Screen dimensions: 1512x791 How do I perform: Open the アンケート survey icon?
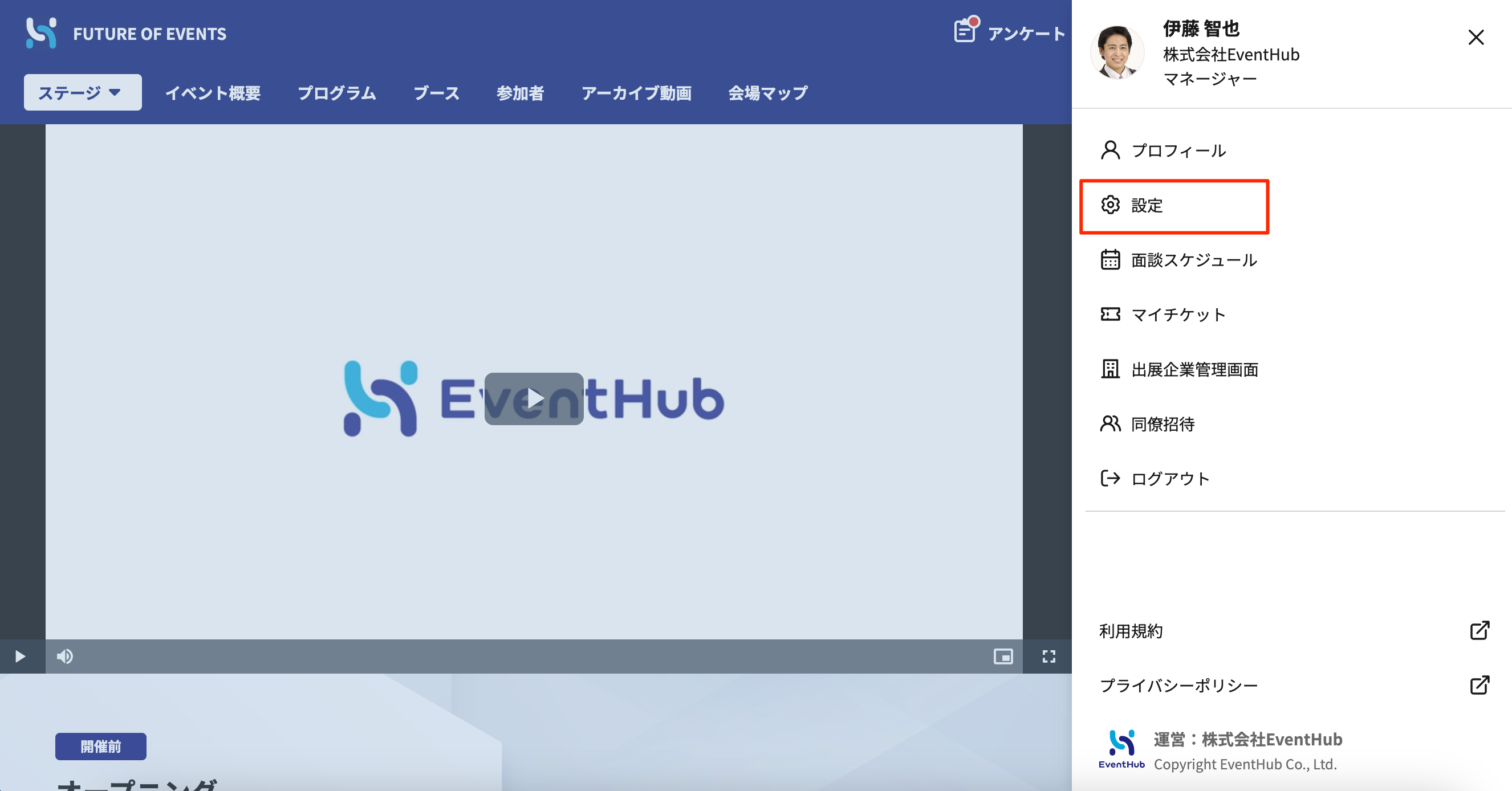click(x=966, y=30)
